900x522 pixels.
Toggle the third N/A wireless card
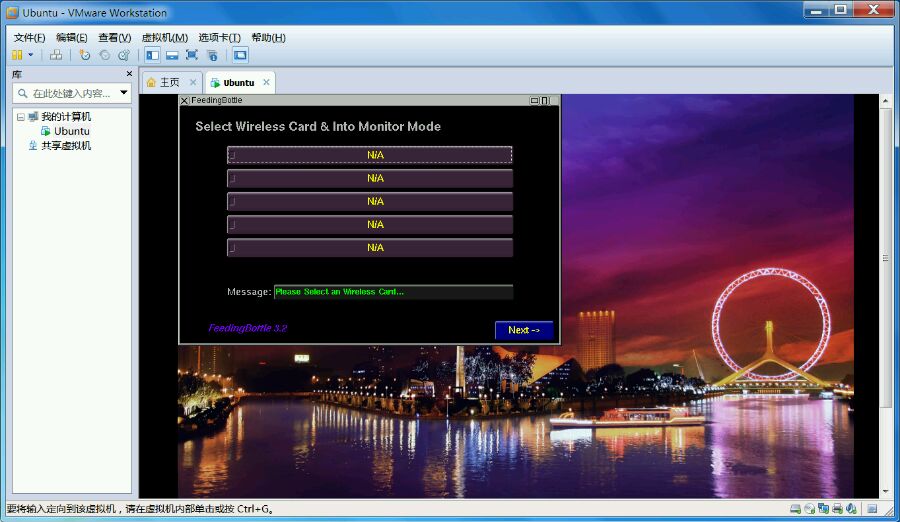pos(370,202)
